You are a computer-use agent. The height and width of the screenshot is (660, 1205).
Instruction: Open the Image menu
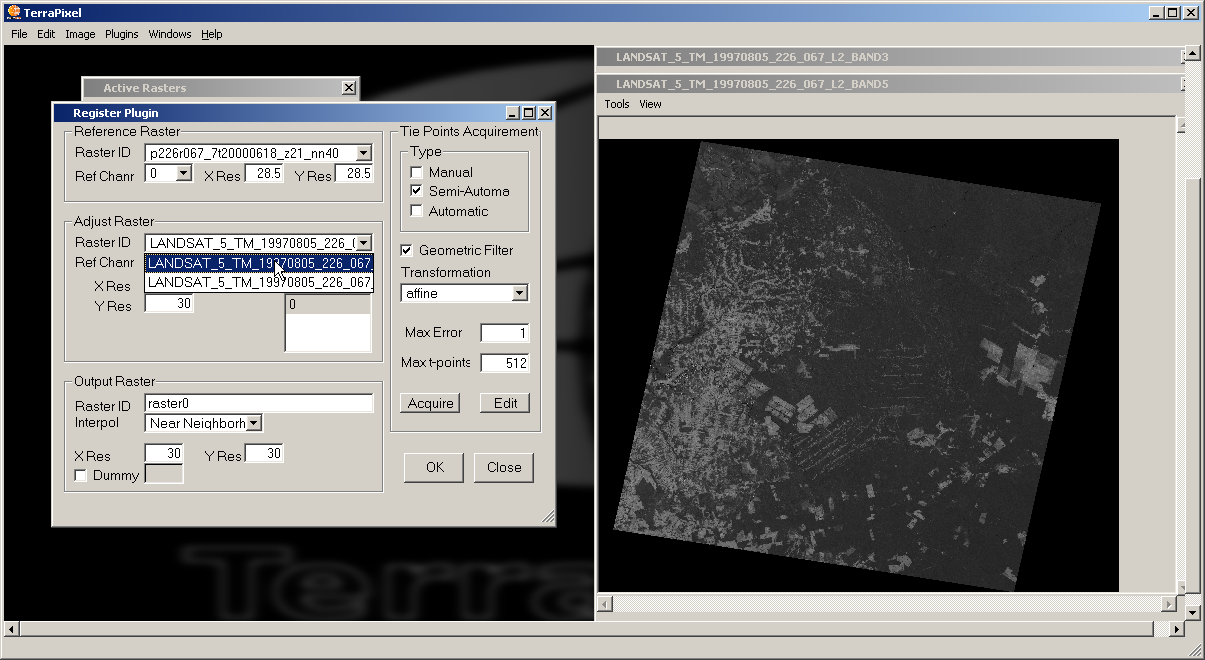click(x=80, y=34)
